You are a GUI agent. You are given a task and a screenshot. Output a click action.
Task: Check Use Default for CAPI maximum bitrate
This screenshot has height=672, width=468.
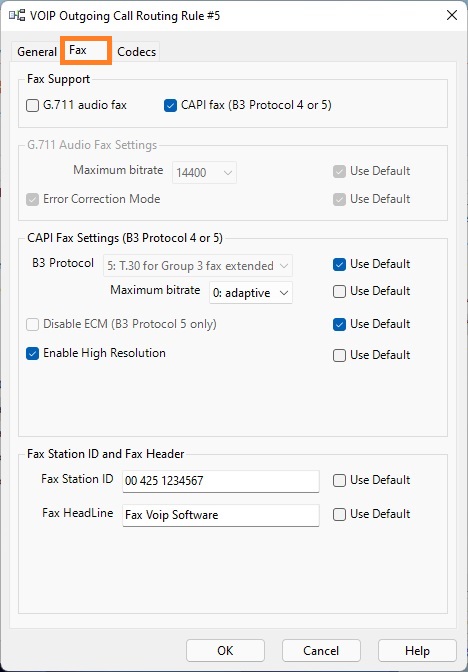coord(339,291)
